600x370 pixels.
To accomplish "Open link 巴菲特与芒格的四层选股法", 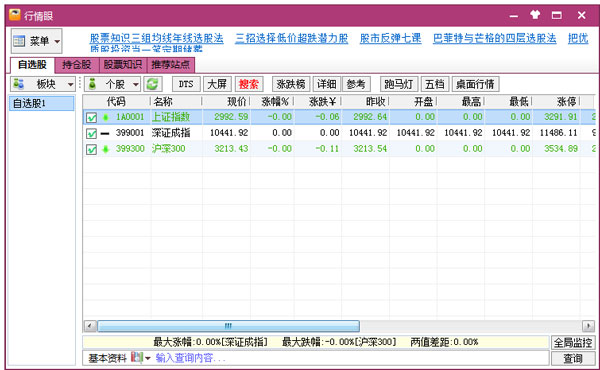I will [x=494, y=38].
